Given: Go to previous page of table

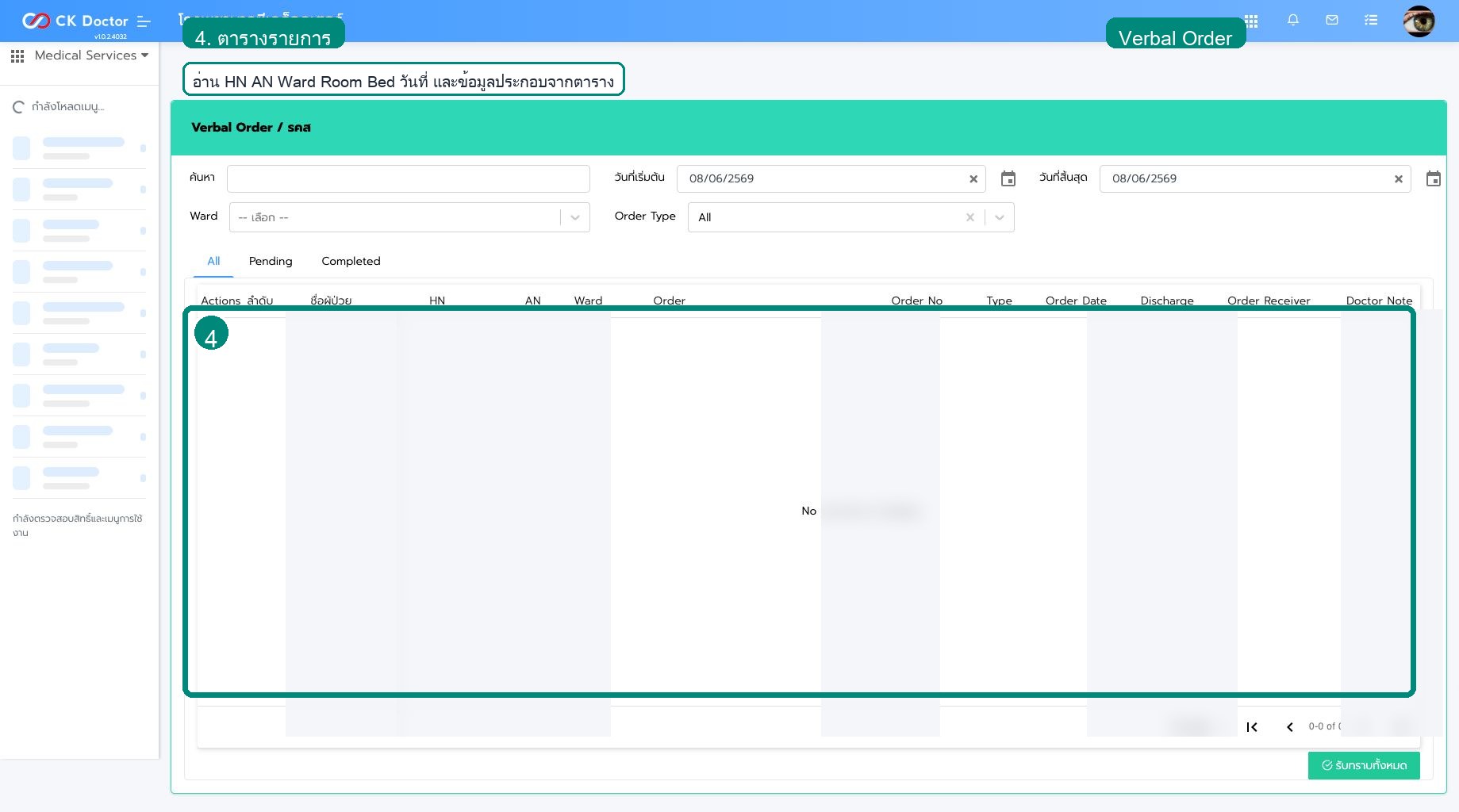Looking at the screenshot, I should [x=1290, y=726].
